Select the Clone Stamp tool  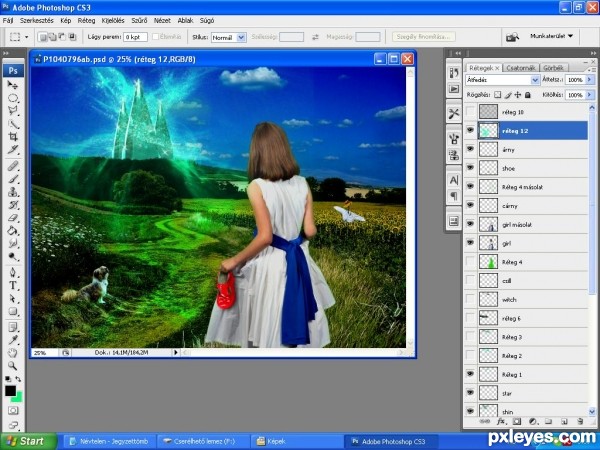(13, 192)
